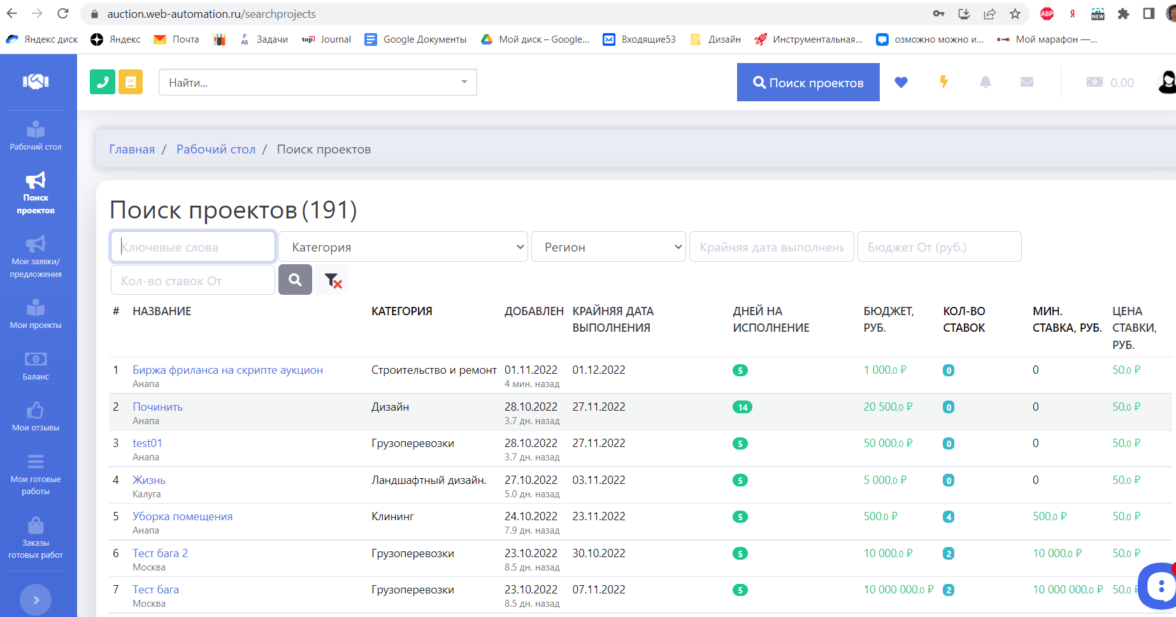Go to Мои проекты in sidebar
Viewport: 1176px width, 617px height.
point(36,313)
